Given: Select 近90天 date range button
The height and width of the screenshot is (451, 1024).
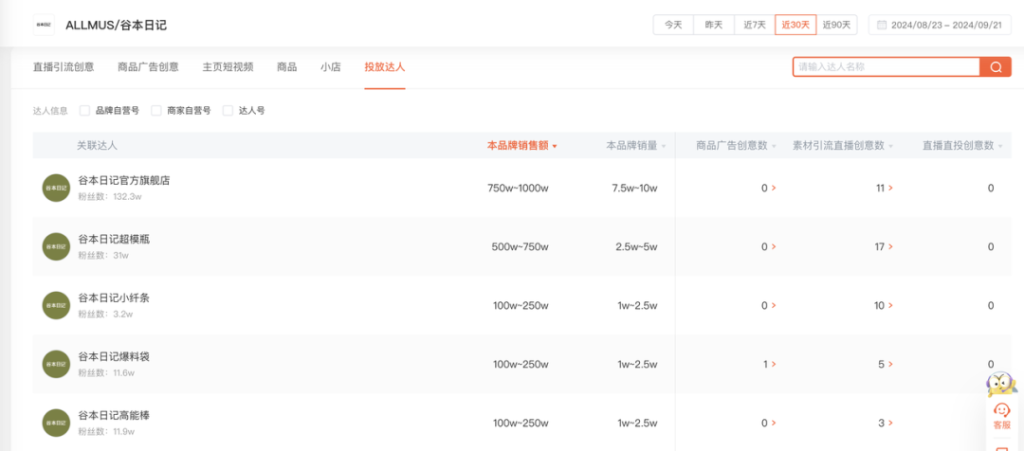Looking at the screenshot, I should tap(837, 25).
